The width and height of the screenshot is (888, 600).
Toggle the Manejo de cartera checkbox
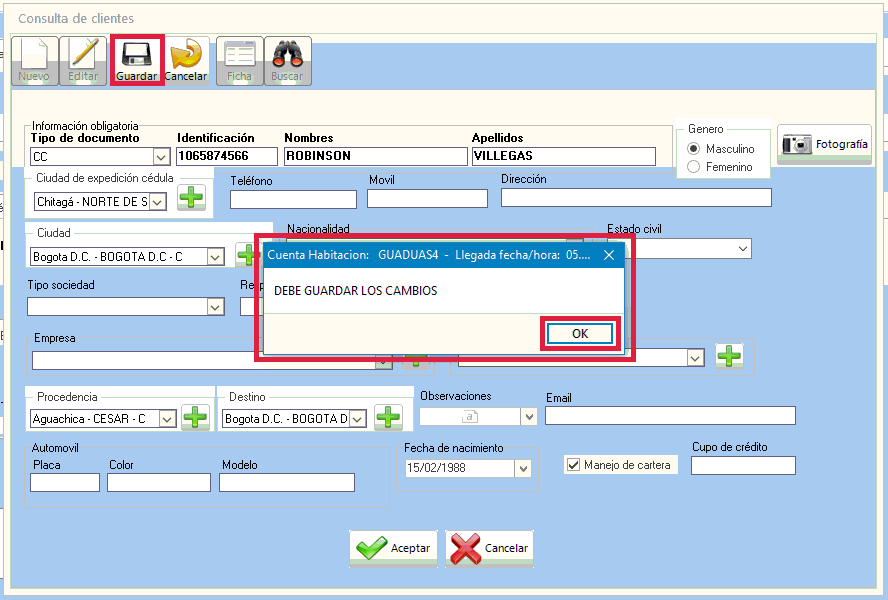coord(573,465)
